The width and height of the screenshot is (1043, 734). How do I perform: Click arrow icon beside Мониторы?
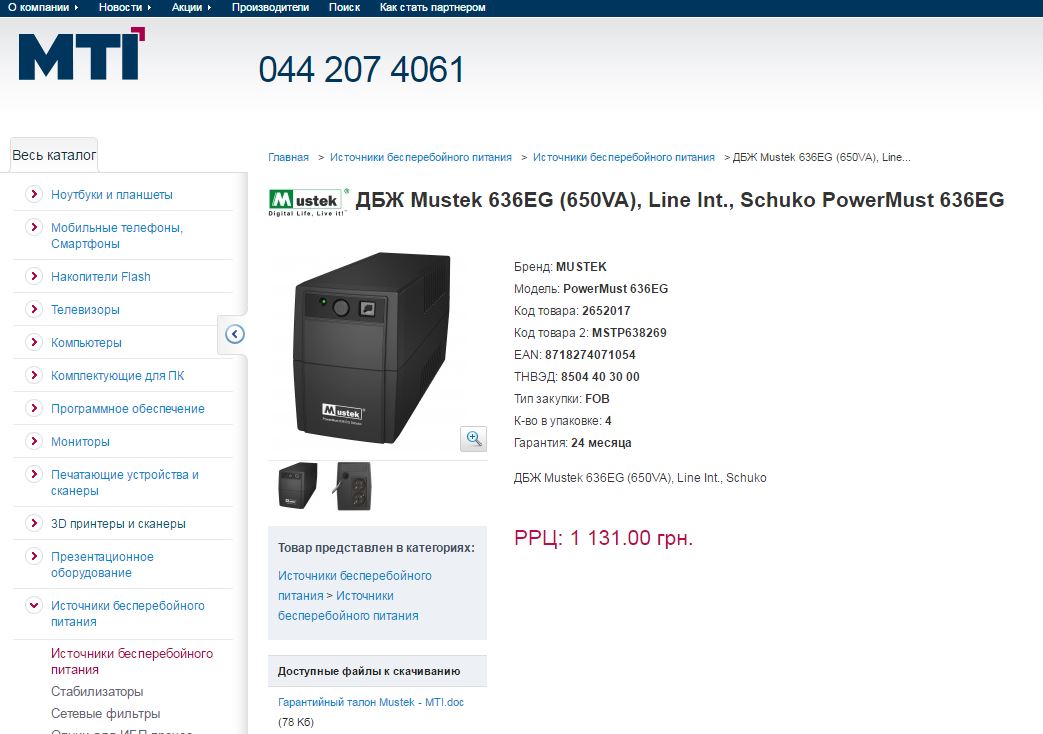[x=33, y=441]
